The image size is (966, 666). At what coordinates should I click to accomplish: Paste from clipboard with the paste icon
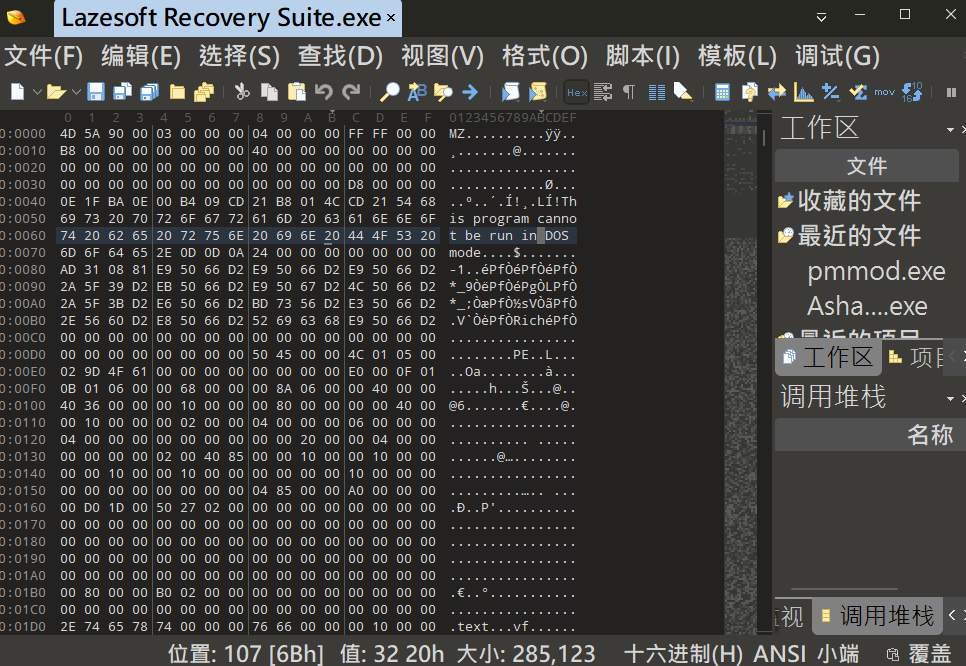pos(296,92)
